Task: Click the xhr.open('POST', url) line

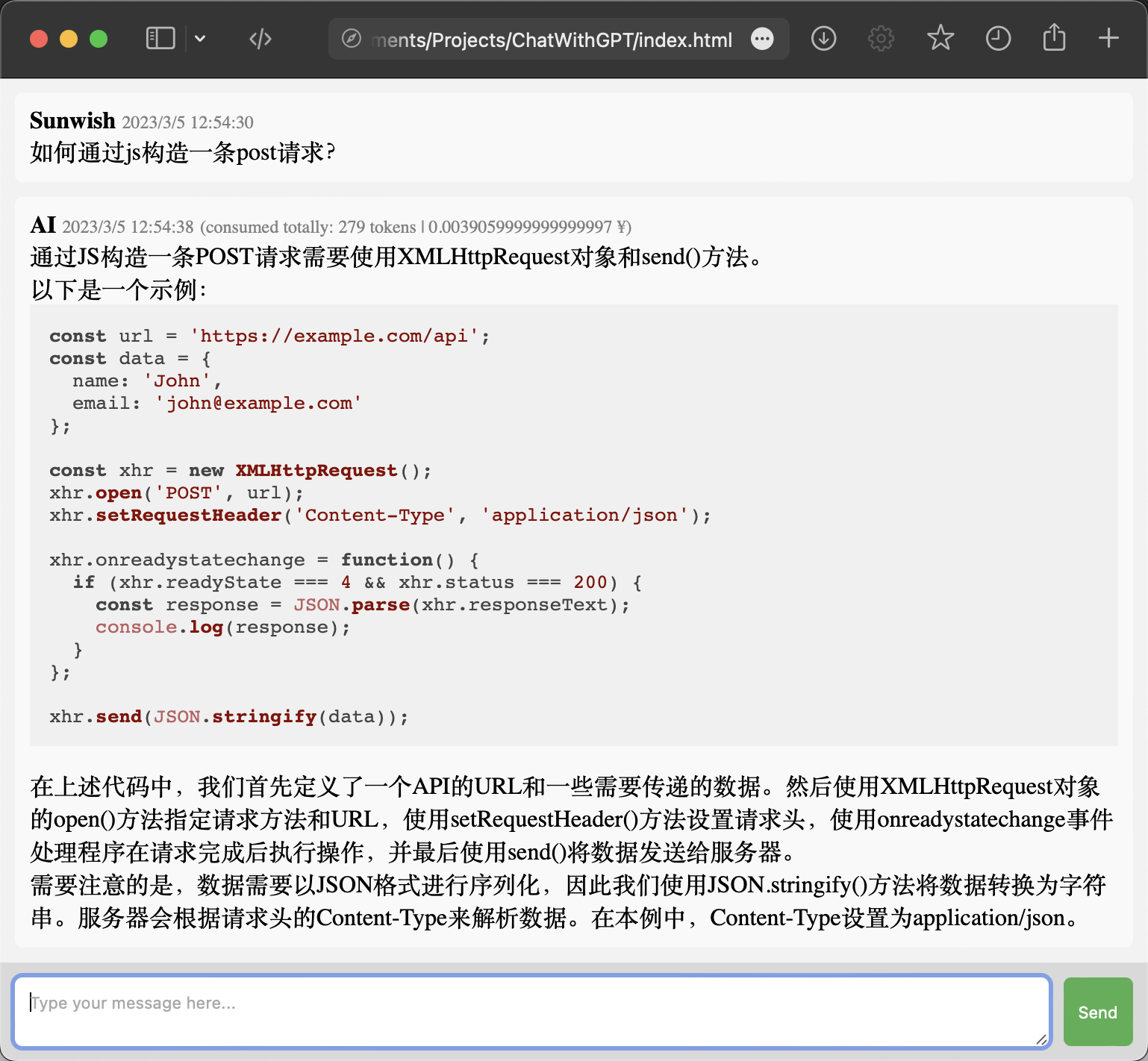Action: point(176,492)
